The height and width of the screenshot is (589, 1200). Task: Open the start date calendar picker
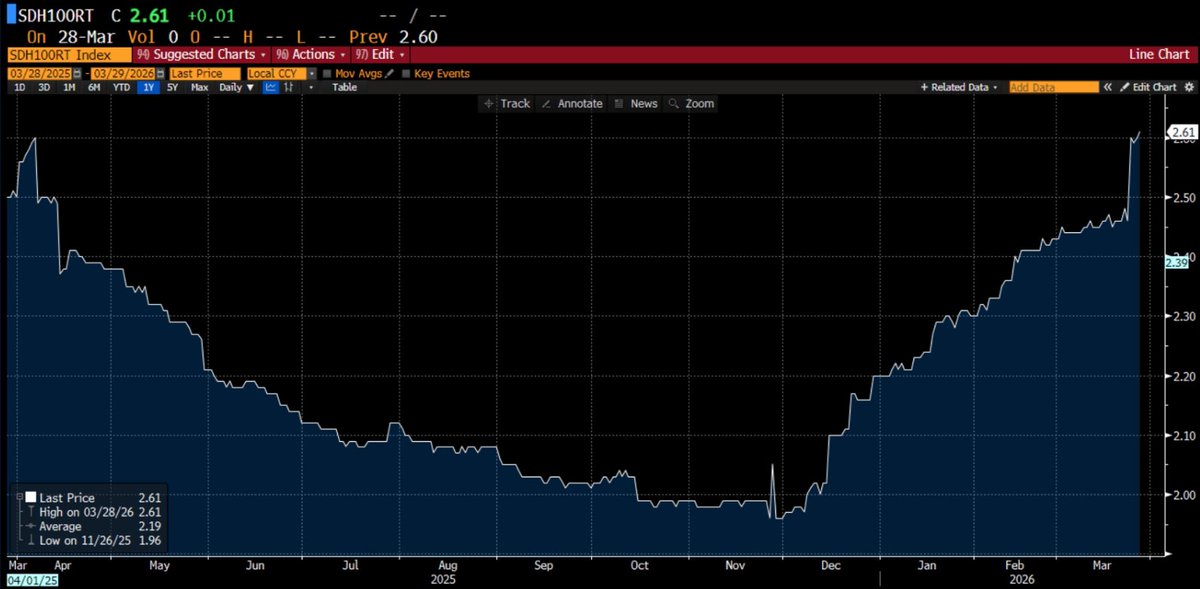[79, 73]
